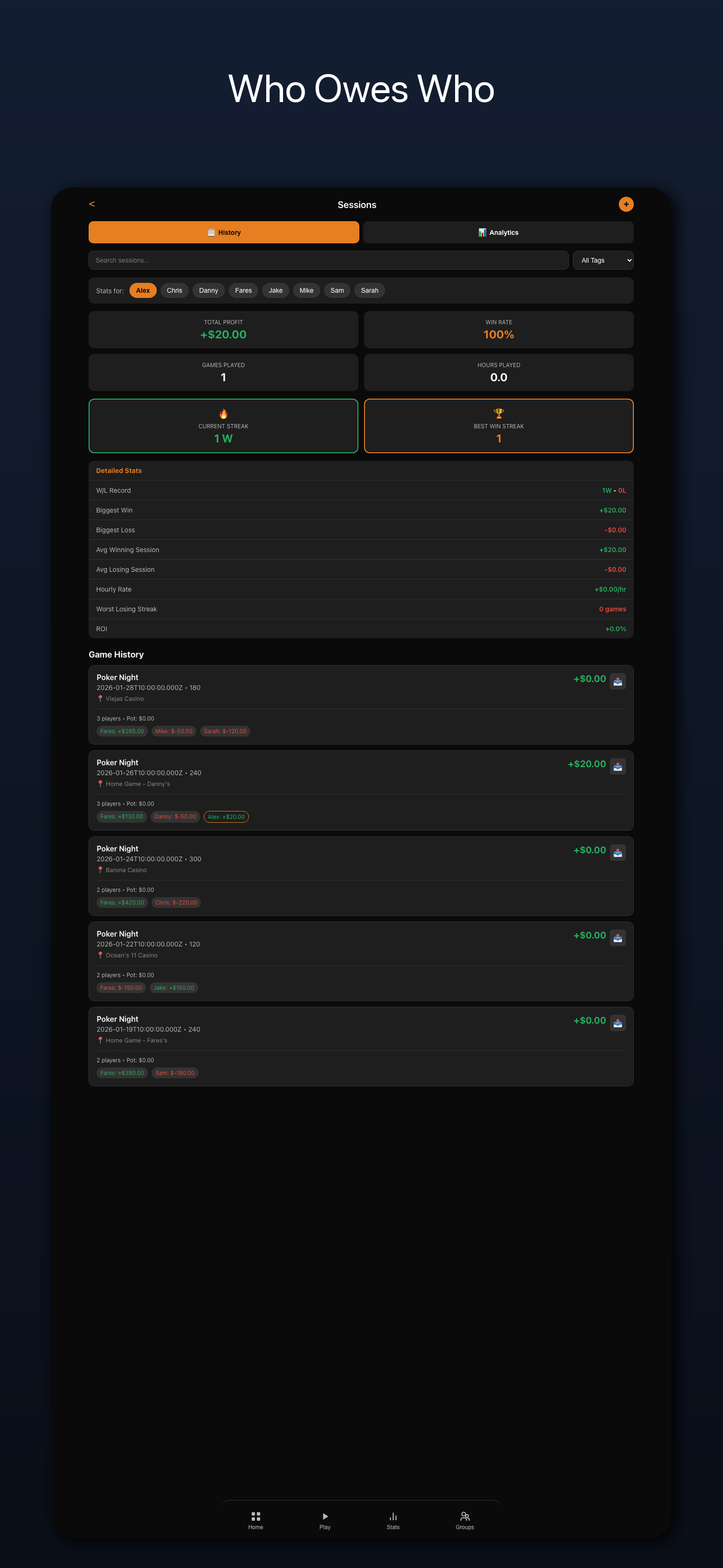Focus the Search sessions field

pyautogui.click(x=328, y=261)
